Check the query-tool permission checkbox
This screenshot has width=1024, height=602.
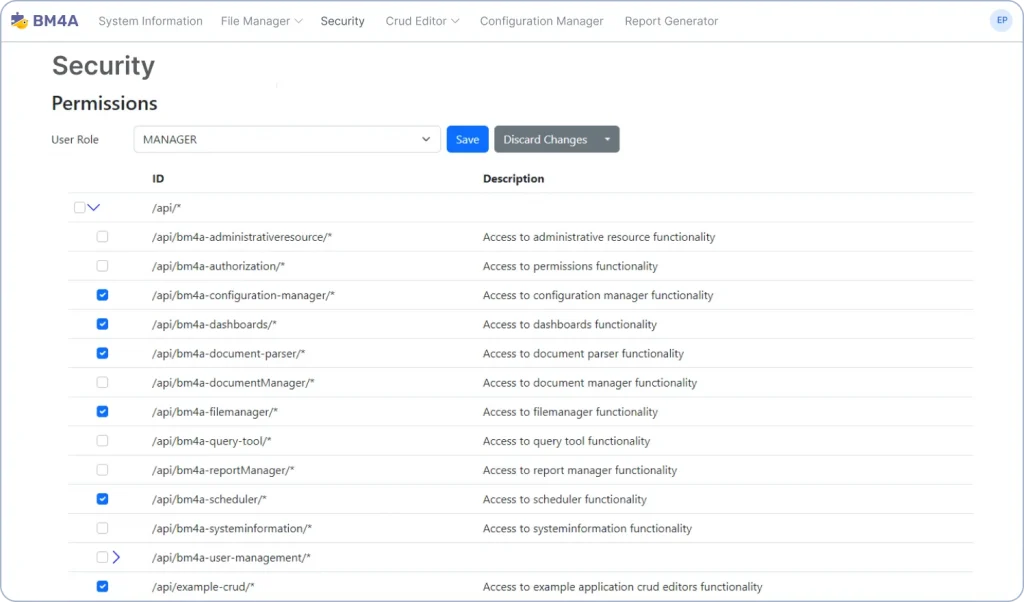(103, 441)
